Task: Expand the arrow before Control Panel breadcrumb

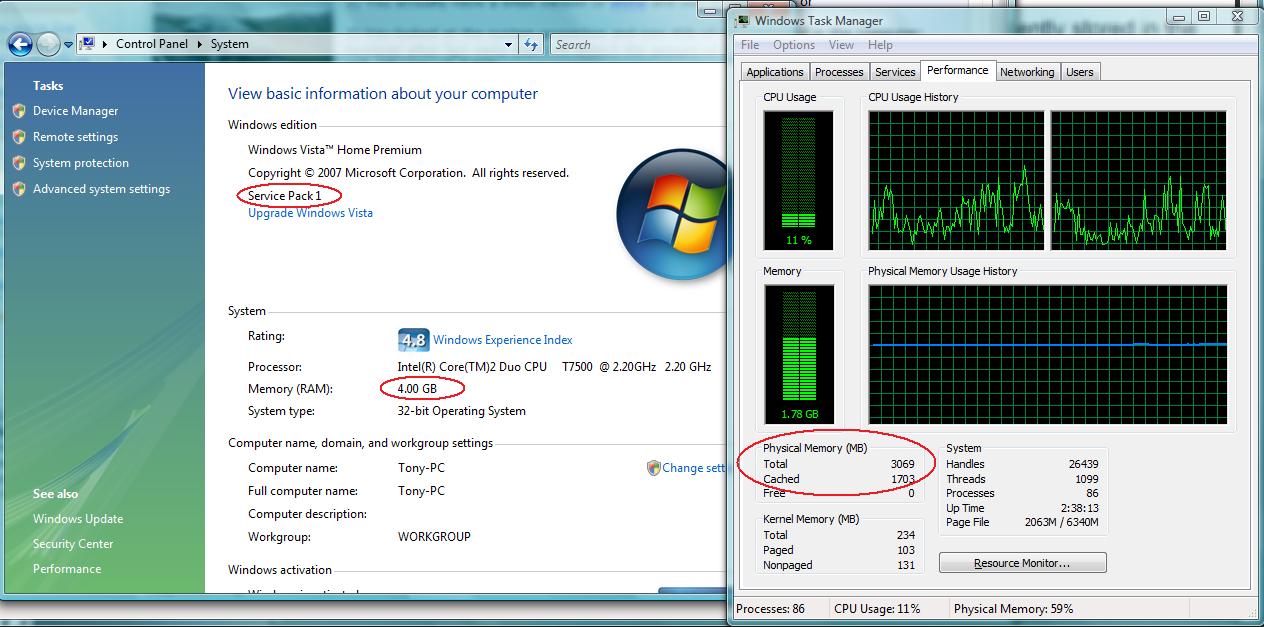Action: (x=105, y=44)
